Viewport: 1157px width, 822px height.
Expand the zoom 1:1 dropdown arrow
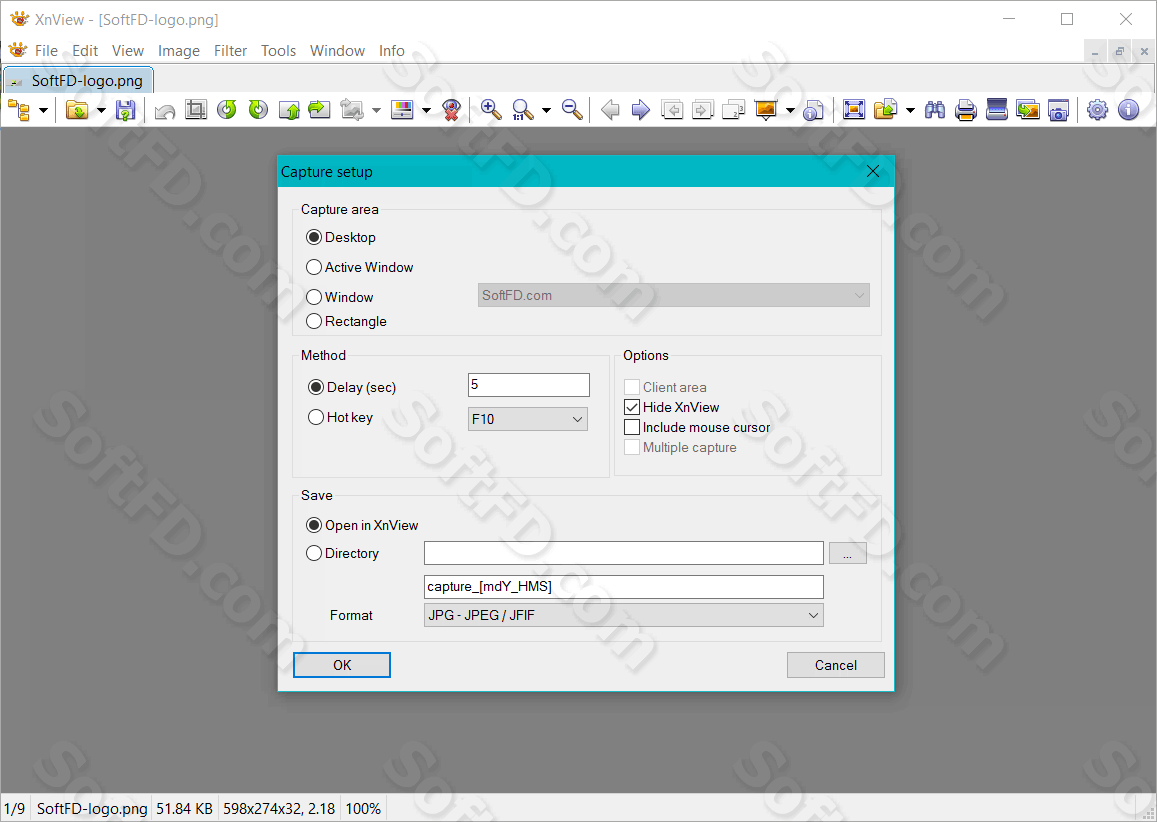546,111
